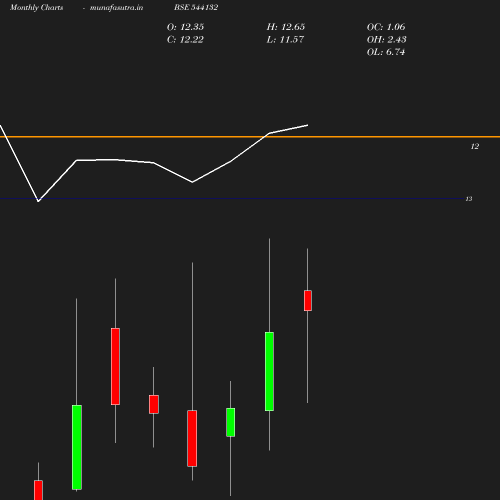Select the low value 'L: 11.57'
The width and height of the screenshot is (500, 500).
285,39
